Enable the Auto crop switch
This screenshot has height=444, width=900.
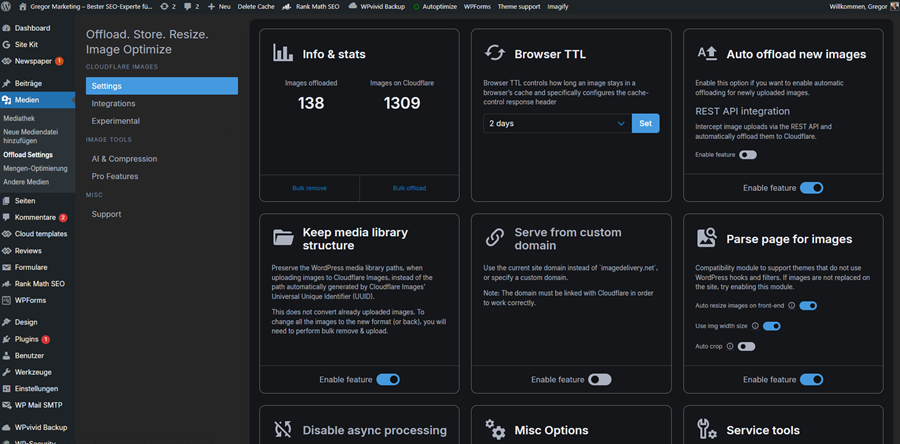point(746,346)
